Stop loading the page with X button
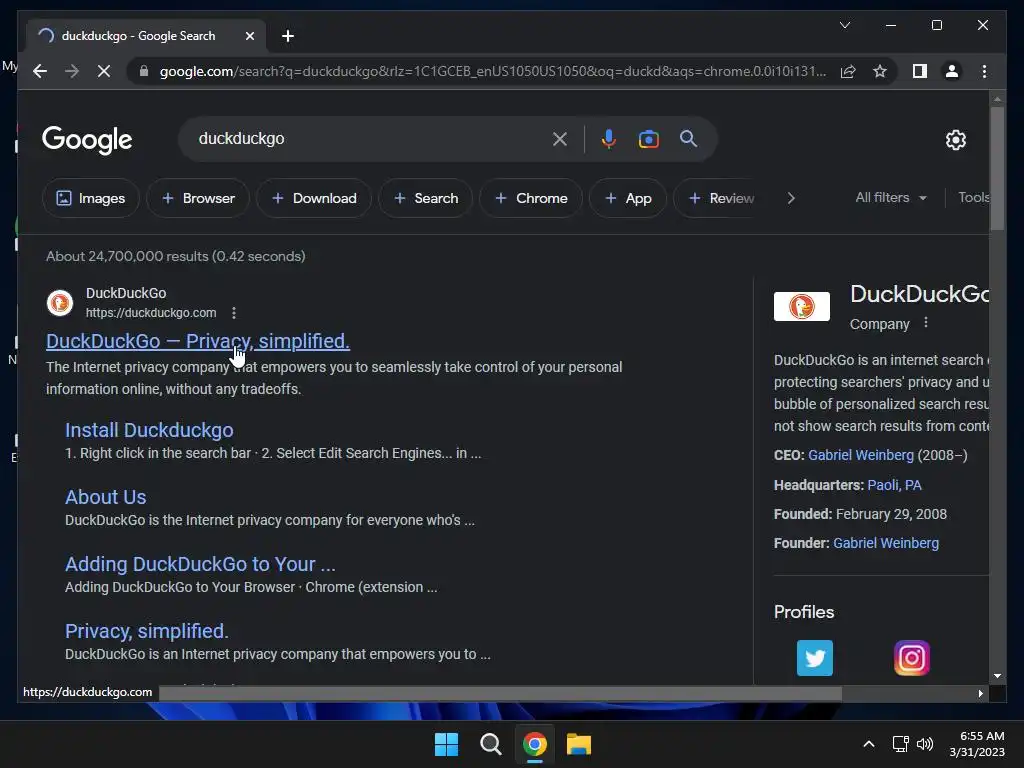Screen dimensions: 1024x768 104,71
